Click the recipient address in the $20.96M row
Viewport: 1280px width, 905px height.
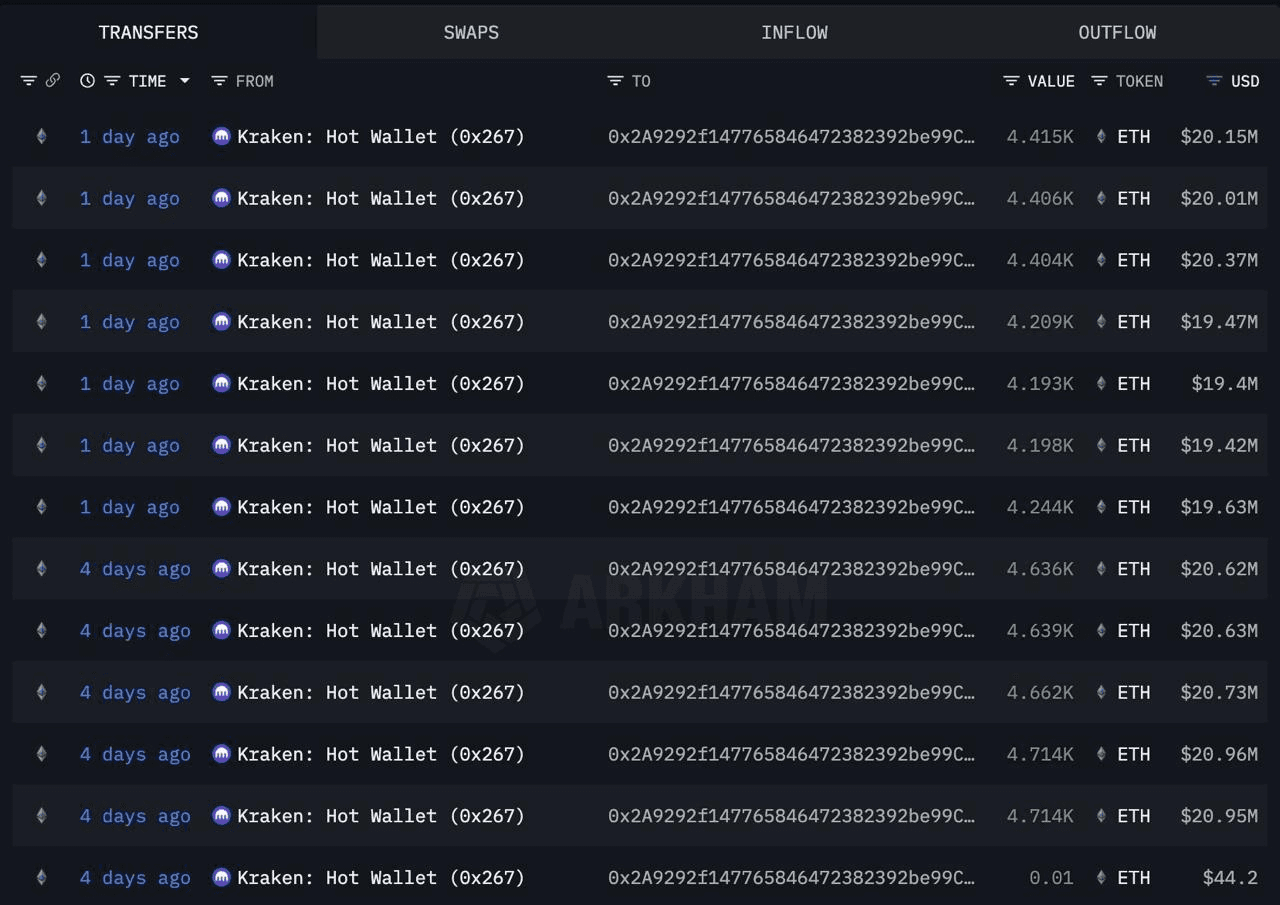790,754
